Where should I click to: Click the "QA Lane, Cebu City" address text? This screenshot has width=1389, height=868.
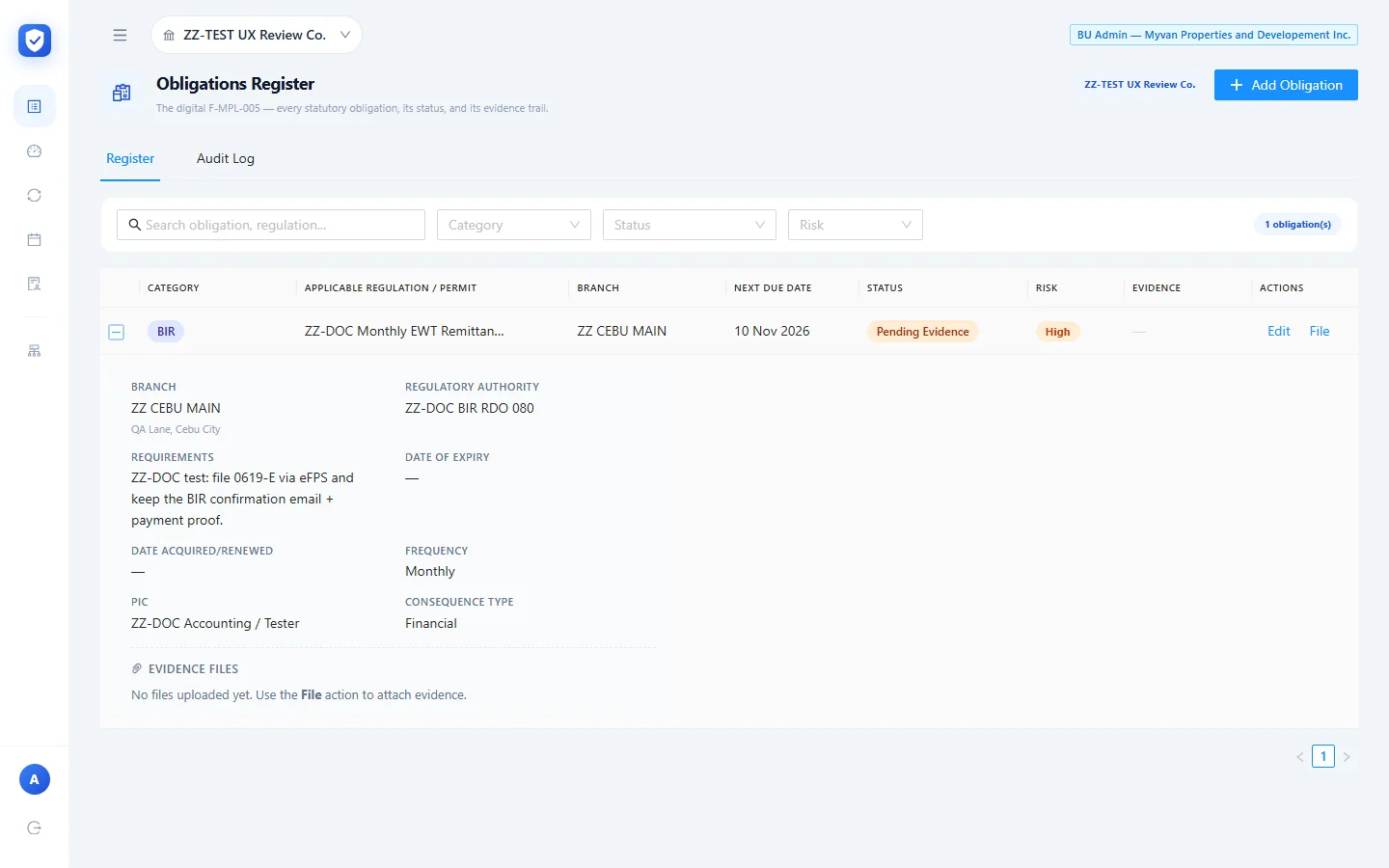coord(176,429)
